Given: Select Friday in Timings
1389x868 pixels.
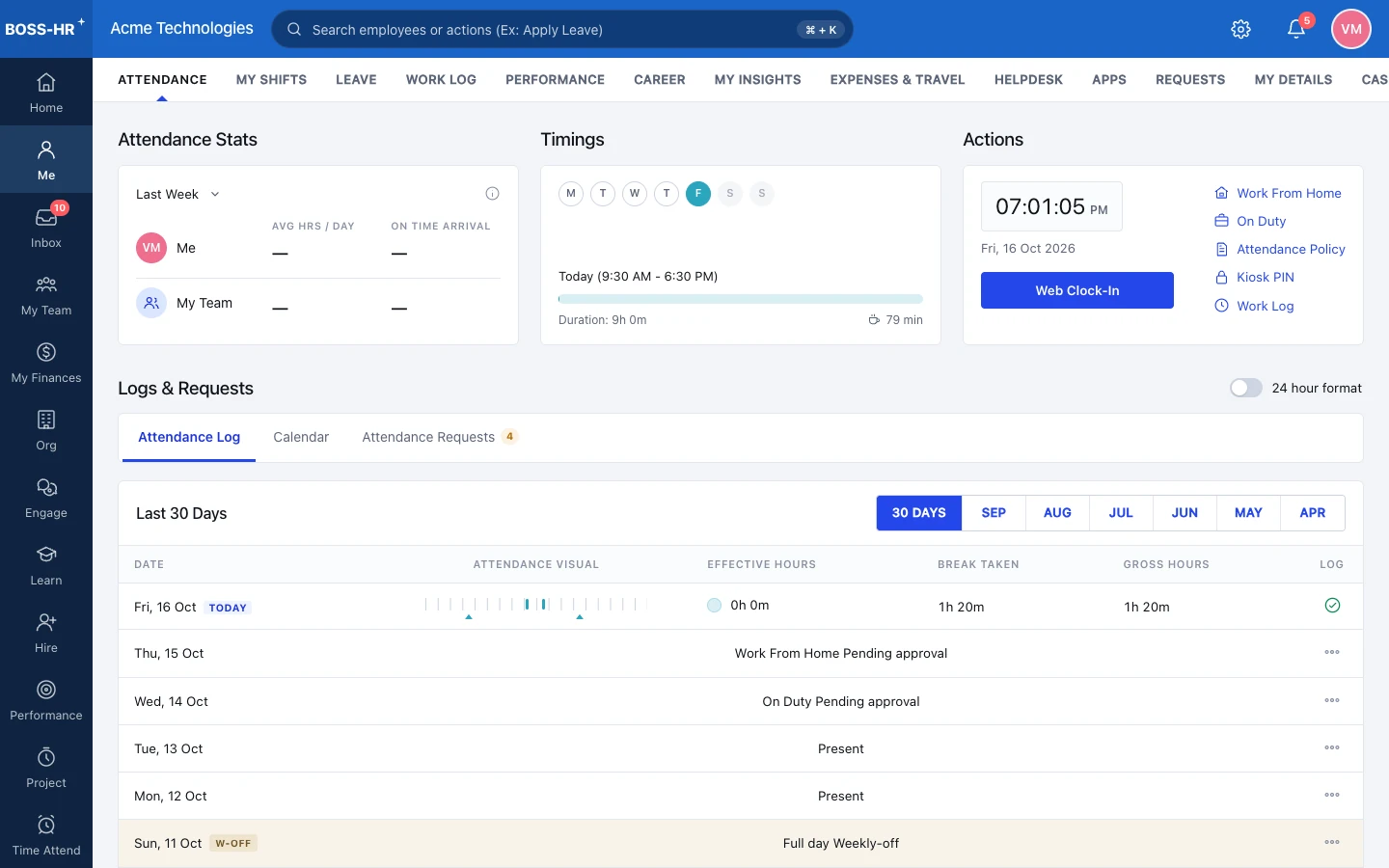Looking at the screenshot, I should click(698, 194).
